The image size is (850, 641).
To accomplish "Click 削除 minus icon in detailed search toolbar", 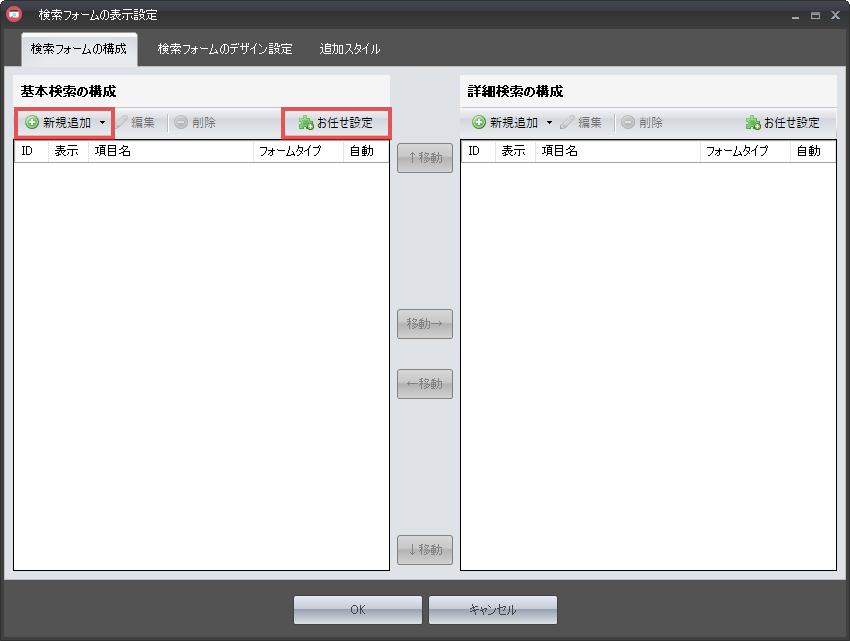I will pyautogui.click(x=627, y=123).
